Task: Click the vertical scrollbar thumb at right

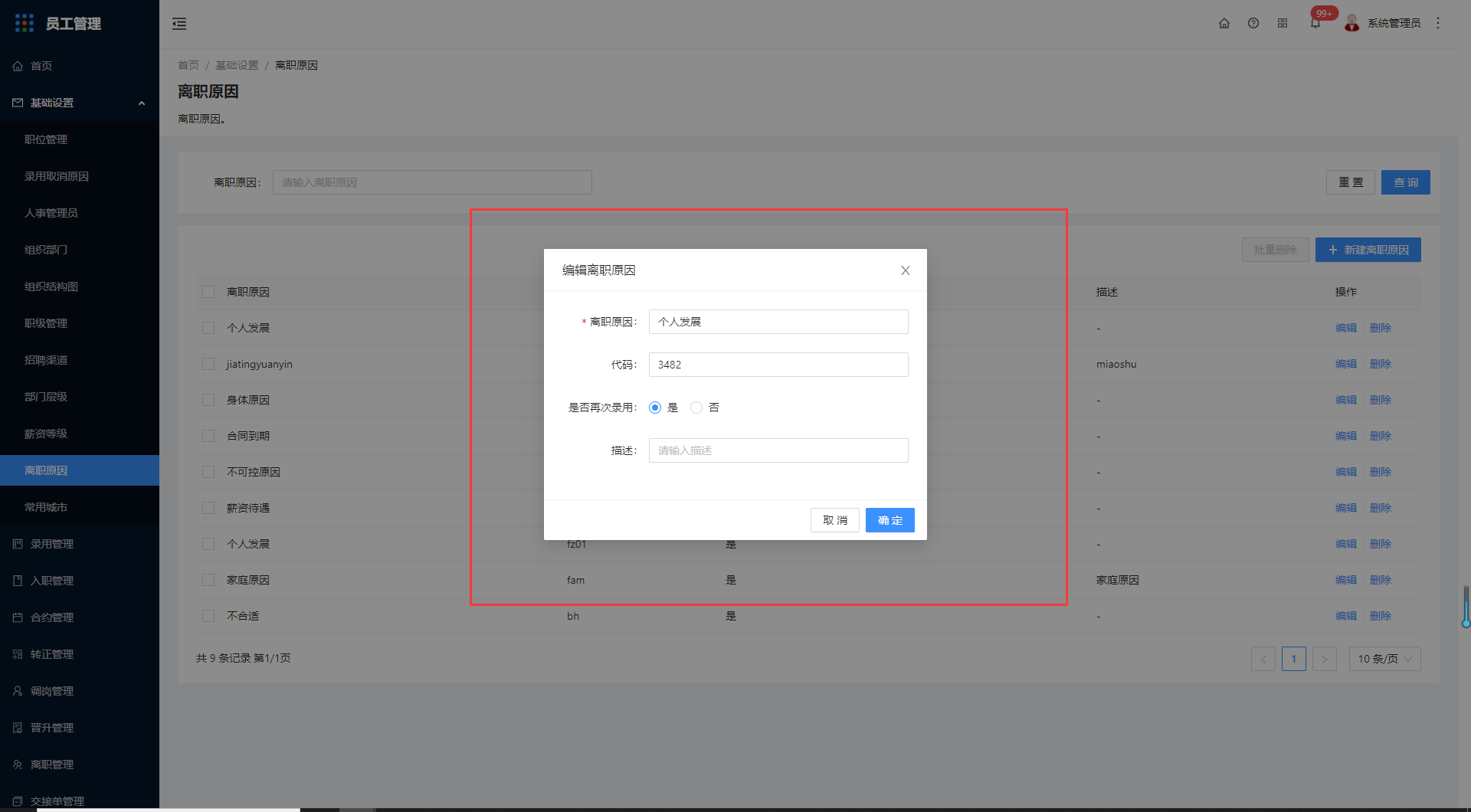Action: 1466,607
